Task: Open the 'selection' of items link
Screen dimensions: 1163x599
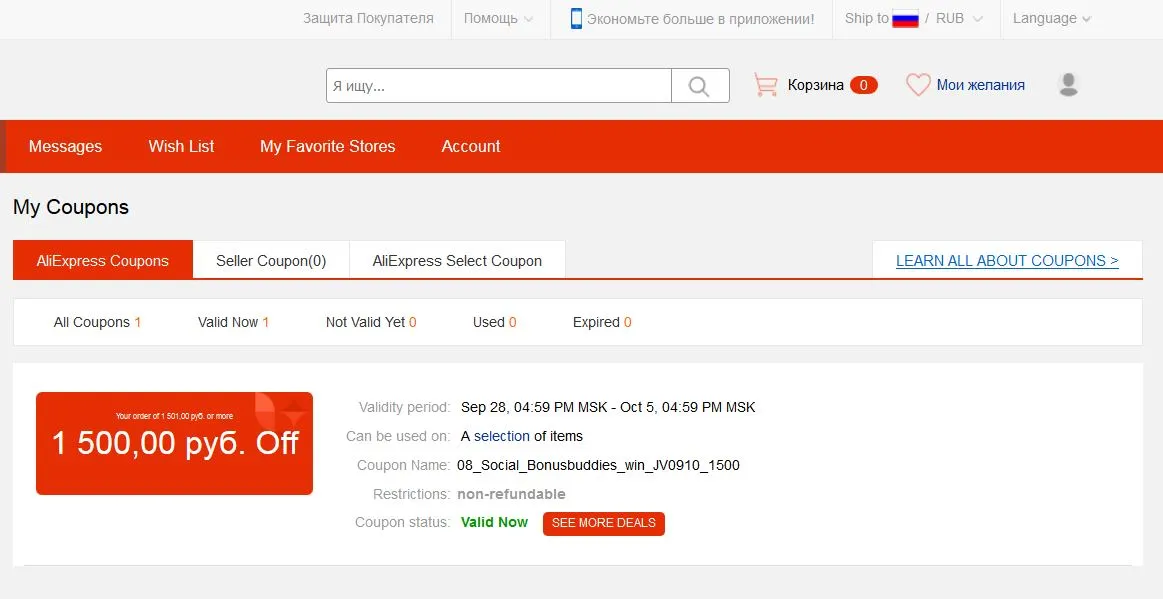Action: (502, 437)
